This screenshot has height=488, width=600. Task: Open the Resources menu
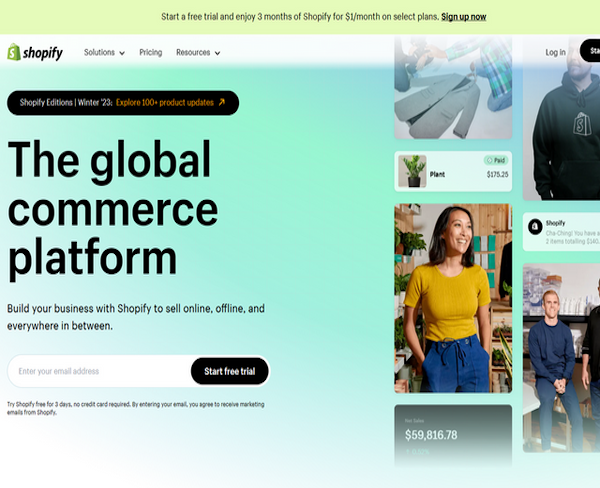point(198,52)
